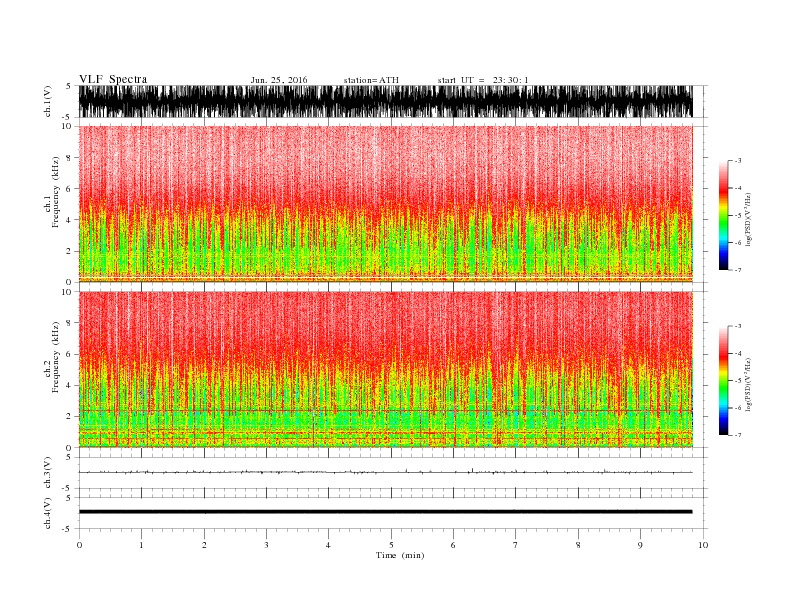Click the 'Time (min)' axis label
Image resolution: width=792 pixels, height=612 pixels.
click(x=400, y=555)
